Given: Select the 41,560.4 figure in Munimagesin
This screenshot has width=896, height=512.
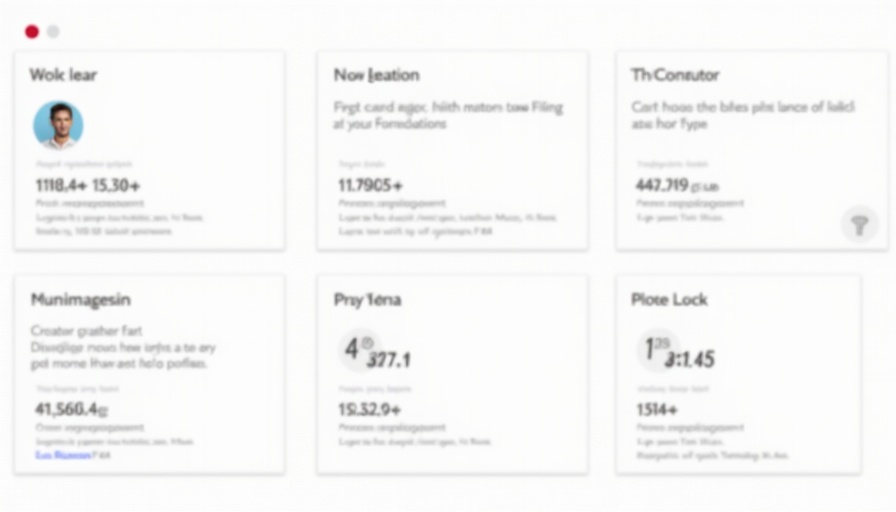Looking at the screenshot, I should (x=71, y=408).
